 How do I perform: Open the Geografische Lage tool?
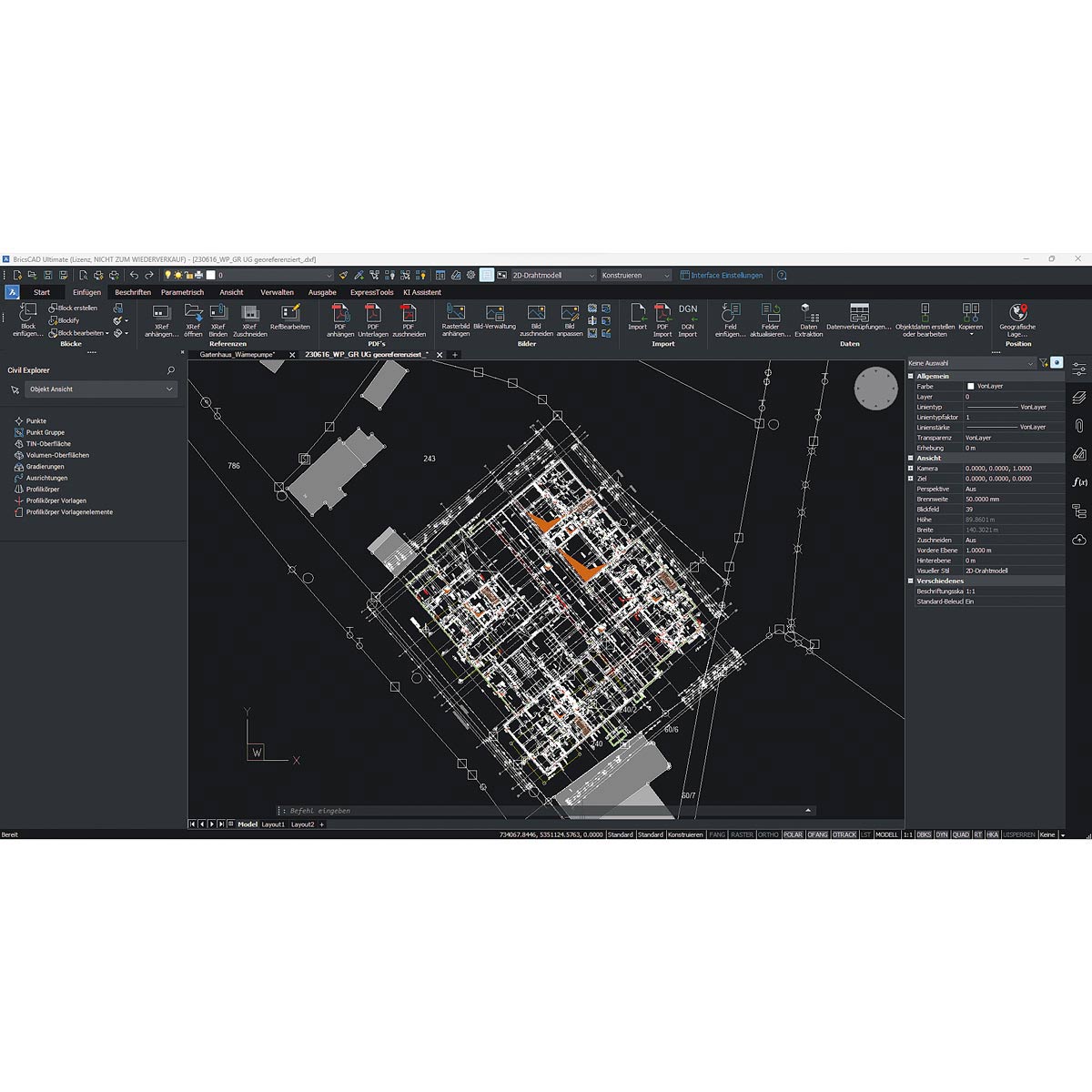pyautogui.click(x=1017, y=314)
